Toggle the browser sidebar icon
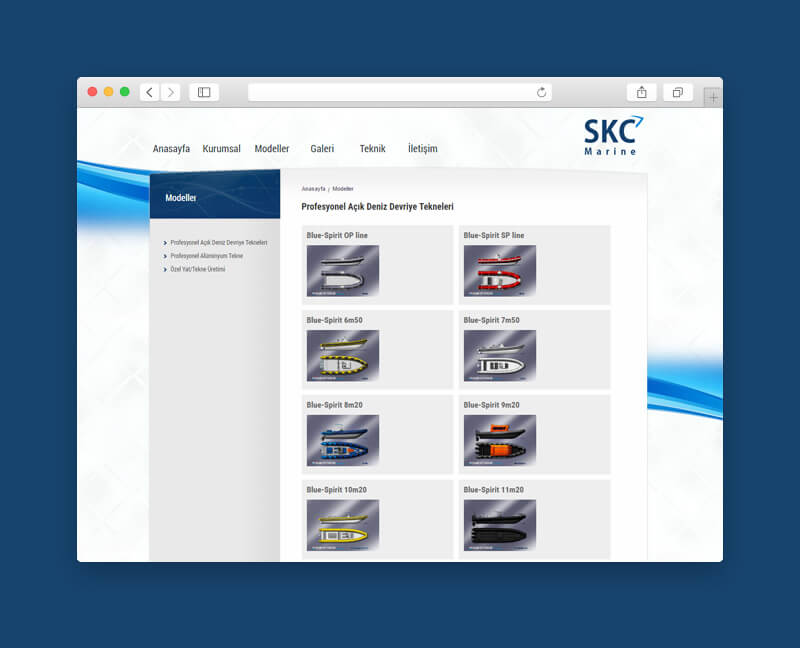This screenshot has width=800, height=648. [204, 92]
